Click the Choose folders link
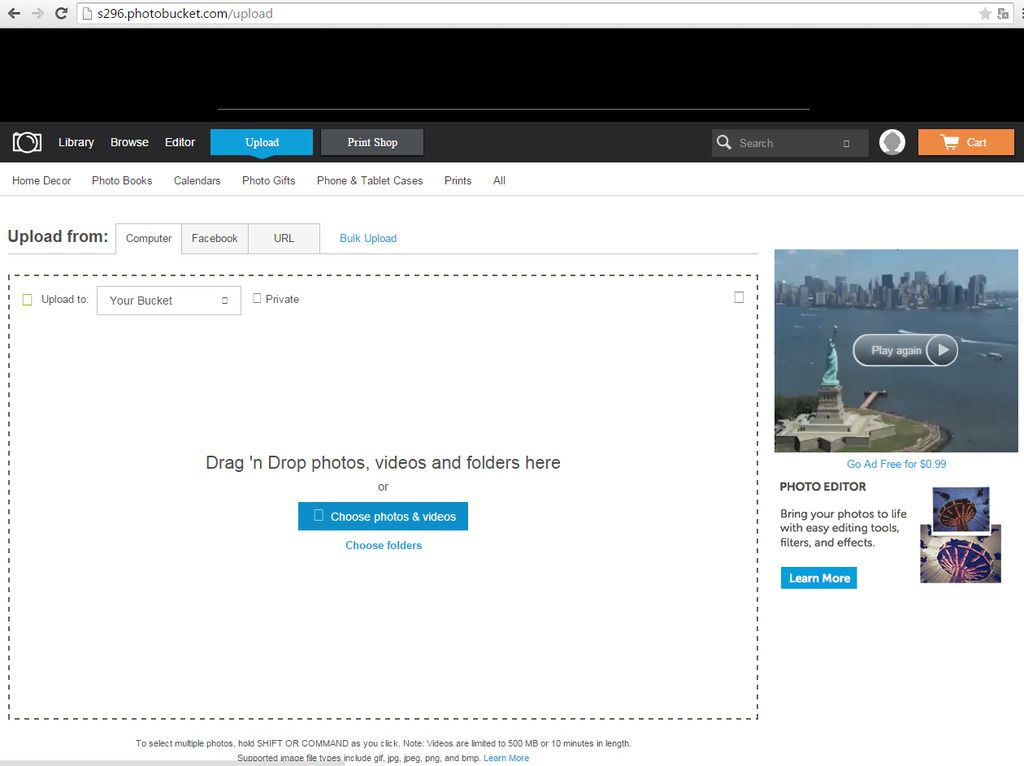 tap(384, 545)
